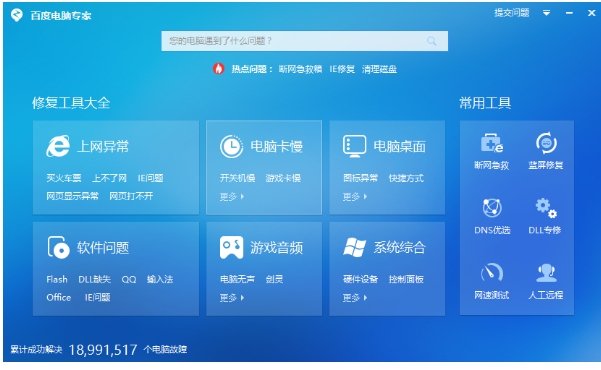The height and width of the screenshot is (370, 601).
Task: Click inside the problem search field
Action: [304, 41]
